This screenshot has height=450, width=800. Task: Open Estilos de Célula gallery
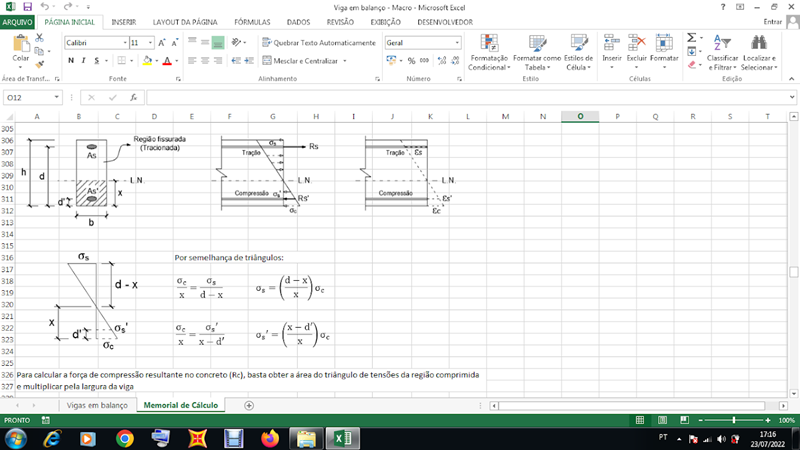point(579,53)
